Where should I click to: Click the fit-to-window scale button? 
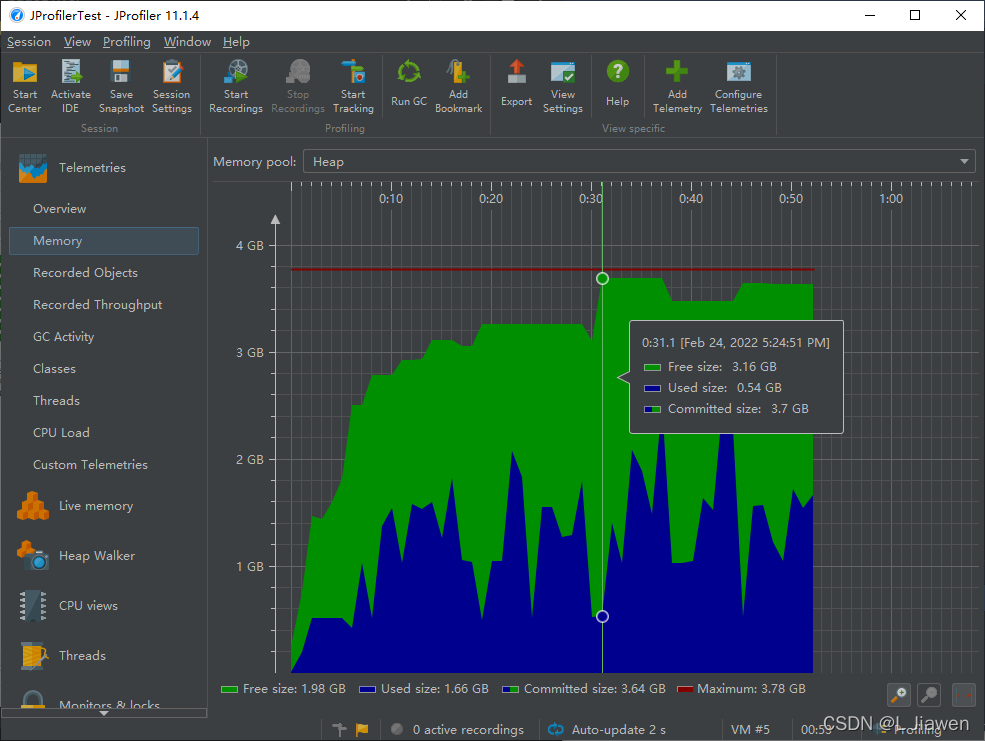(964, 695)
